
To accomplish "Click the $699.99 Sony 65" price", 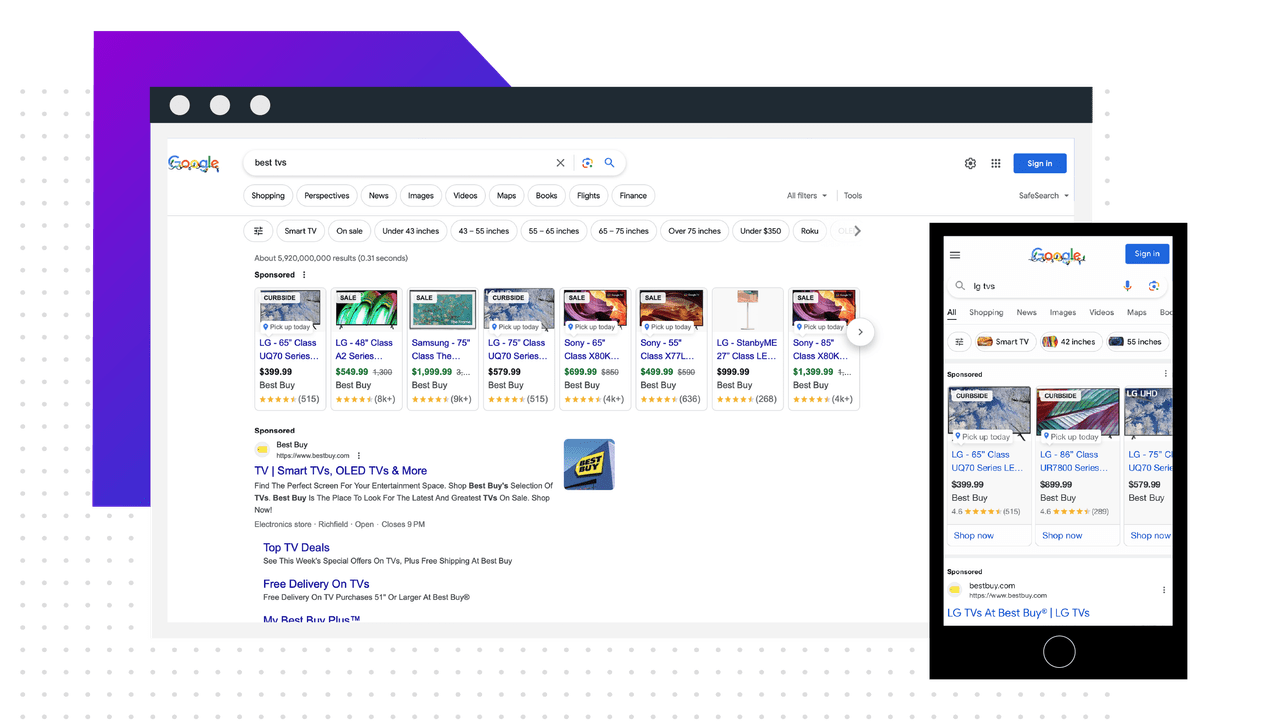I will [580, 372].
